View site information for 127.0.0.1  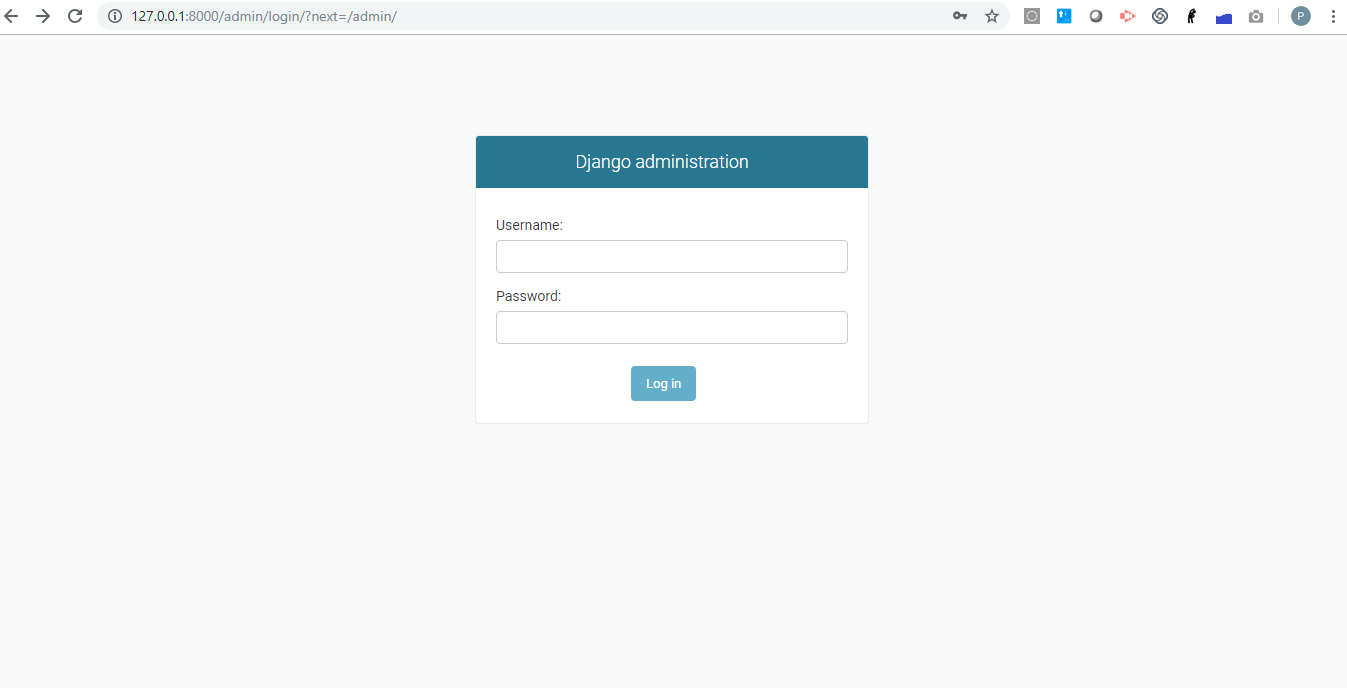pyautogui.click(x=115, y=16)
